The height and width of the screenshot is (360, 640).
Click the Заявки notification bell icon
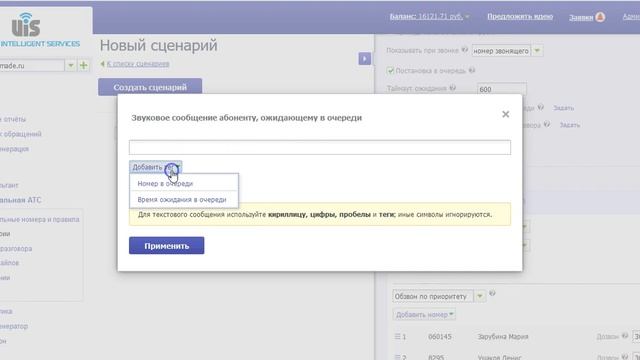pyautogui.click(x=600, y=17)
